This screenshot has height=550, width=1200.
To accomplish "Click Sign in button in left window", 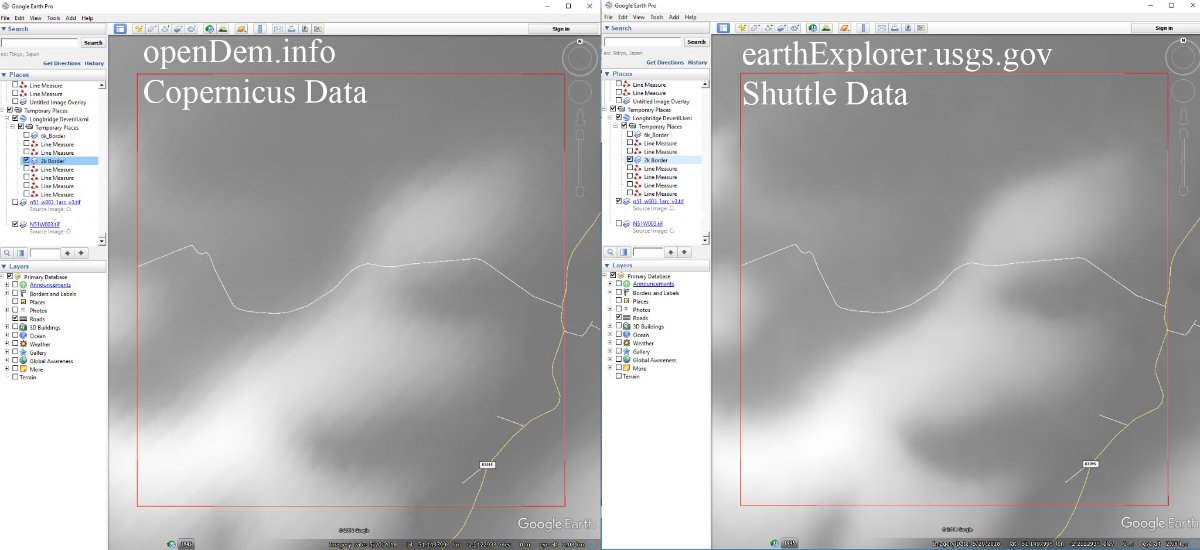I will click(x=561, y=29).
